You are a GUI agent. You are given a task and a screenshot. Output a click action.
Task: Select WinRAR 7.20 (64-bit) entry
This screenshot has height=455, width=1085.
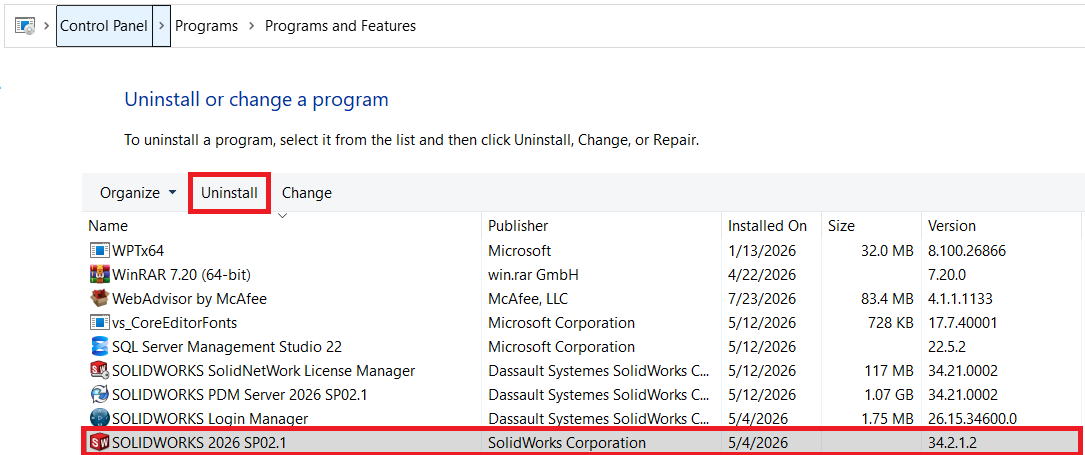[181, 275]
